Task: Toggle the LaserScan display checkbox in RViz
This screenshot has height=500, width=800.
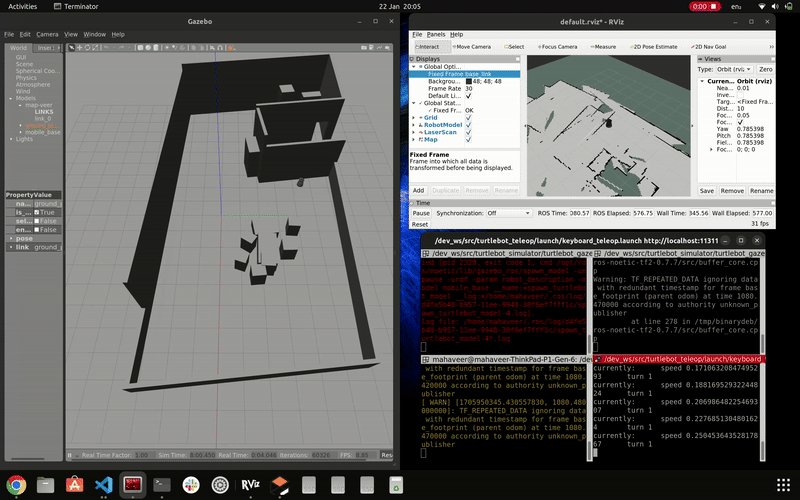Action: pos(468,132)
